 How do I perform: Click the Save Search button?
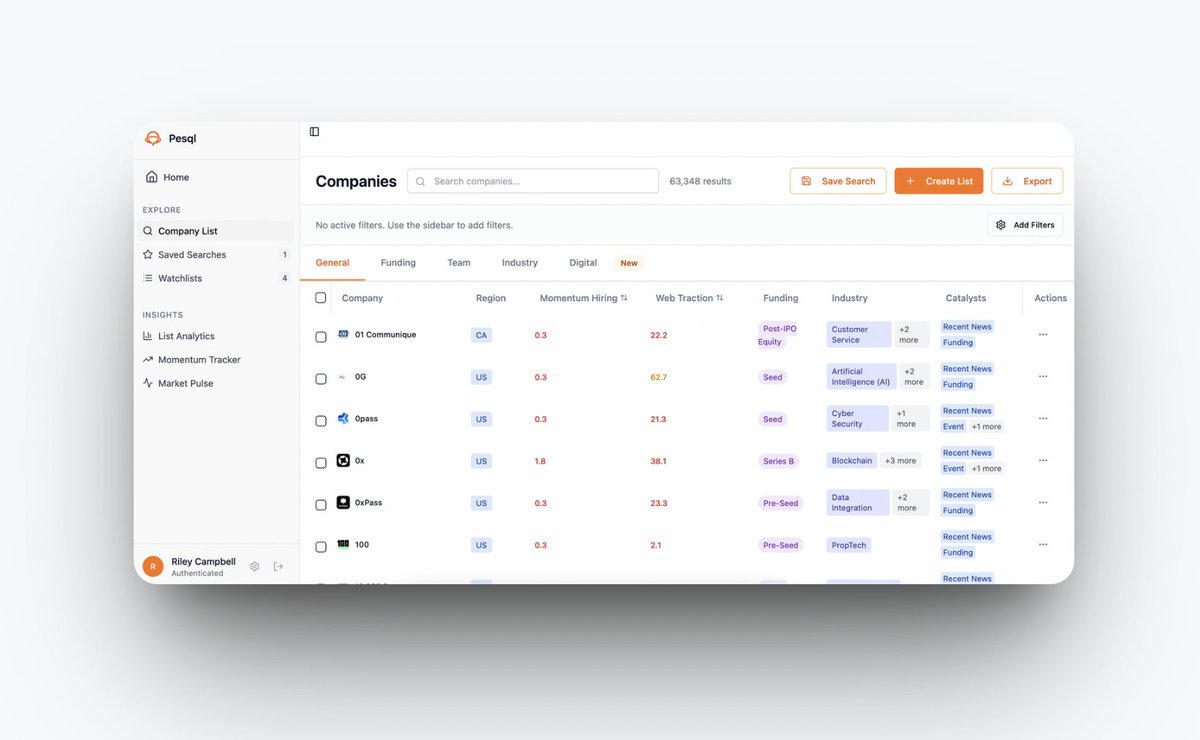838,181
